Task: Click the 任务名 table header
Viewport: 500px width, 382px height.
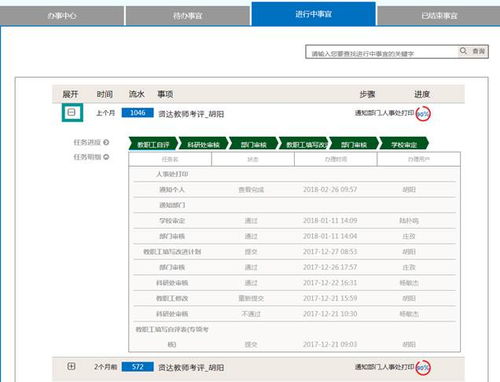Action: (170, 159)
